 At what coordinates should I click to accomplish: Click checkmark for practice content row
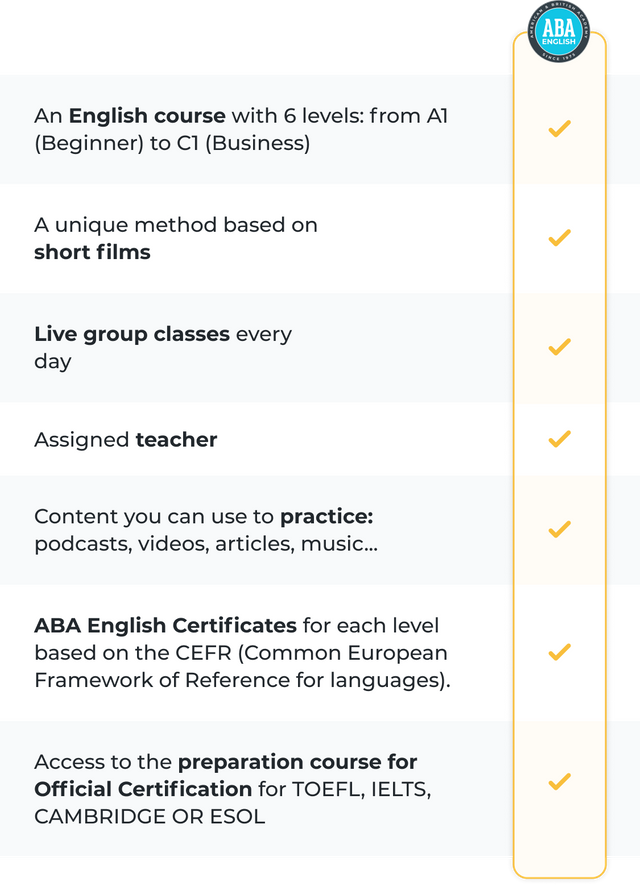559,529
